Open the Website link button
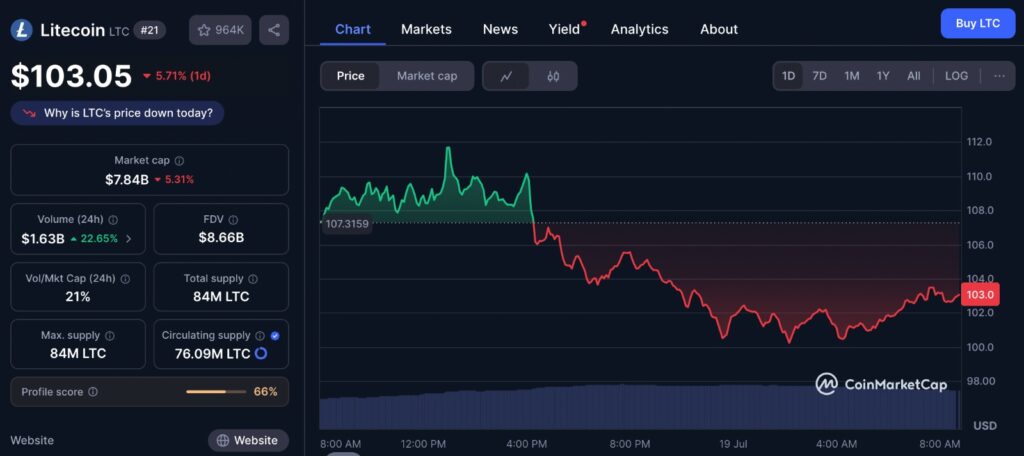This screenshot has width=1024, height=456. (x=248, y=441)
